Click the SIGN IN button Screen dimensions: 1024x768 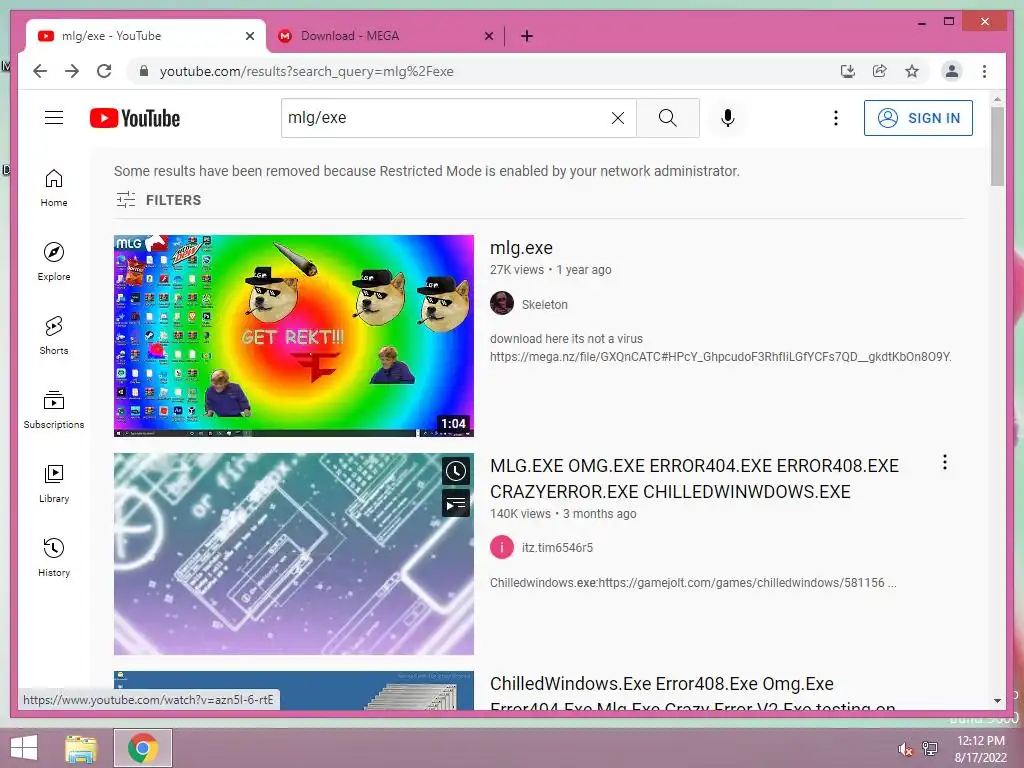pos(918,118)
